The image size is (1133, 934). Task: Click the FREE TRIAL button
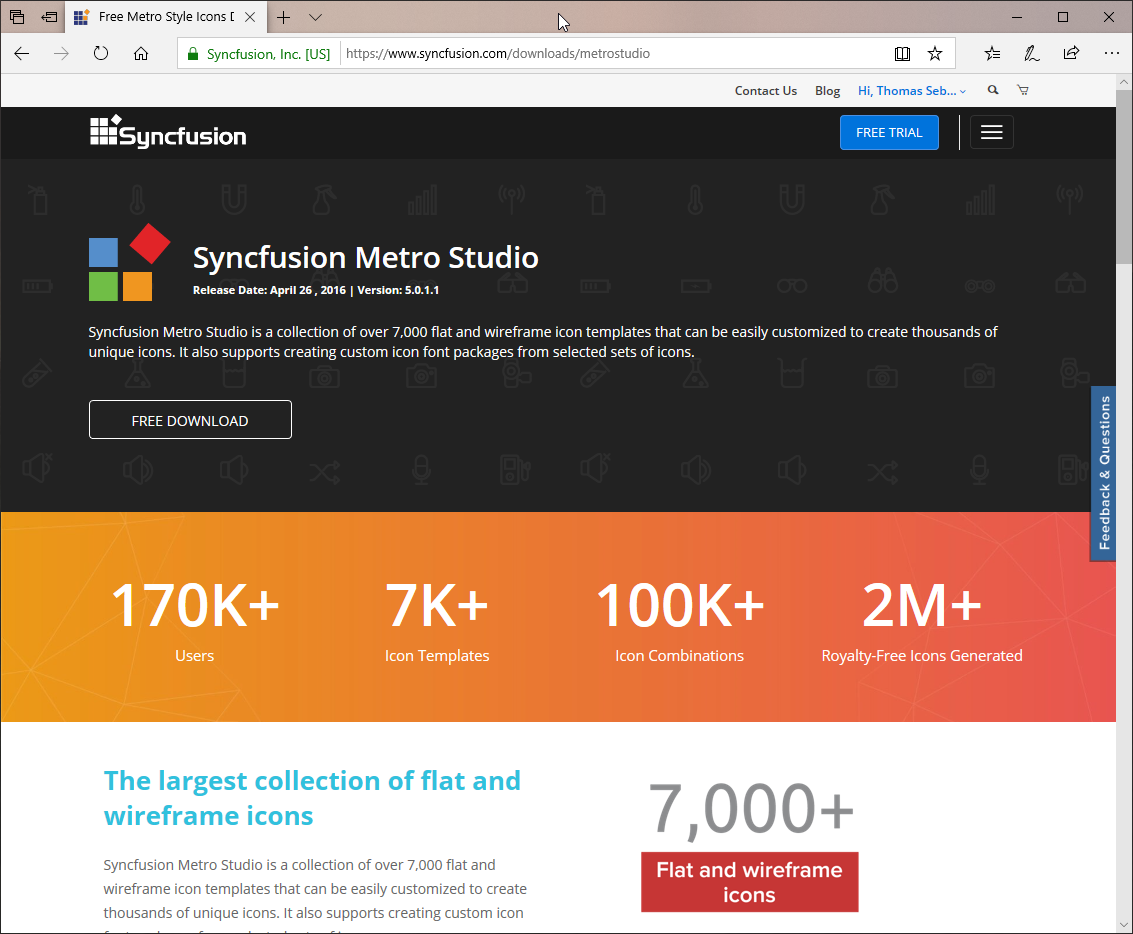(889, 132)
